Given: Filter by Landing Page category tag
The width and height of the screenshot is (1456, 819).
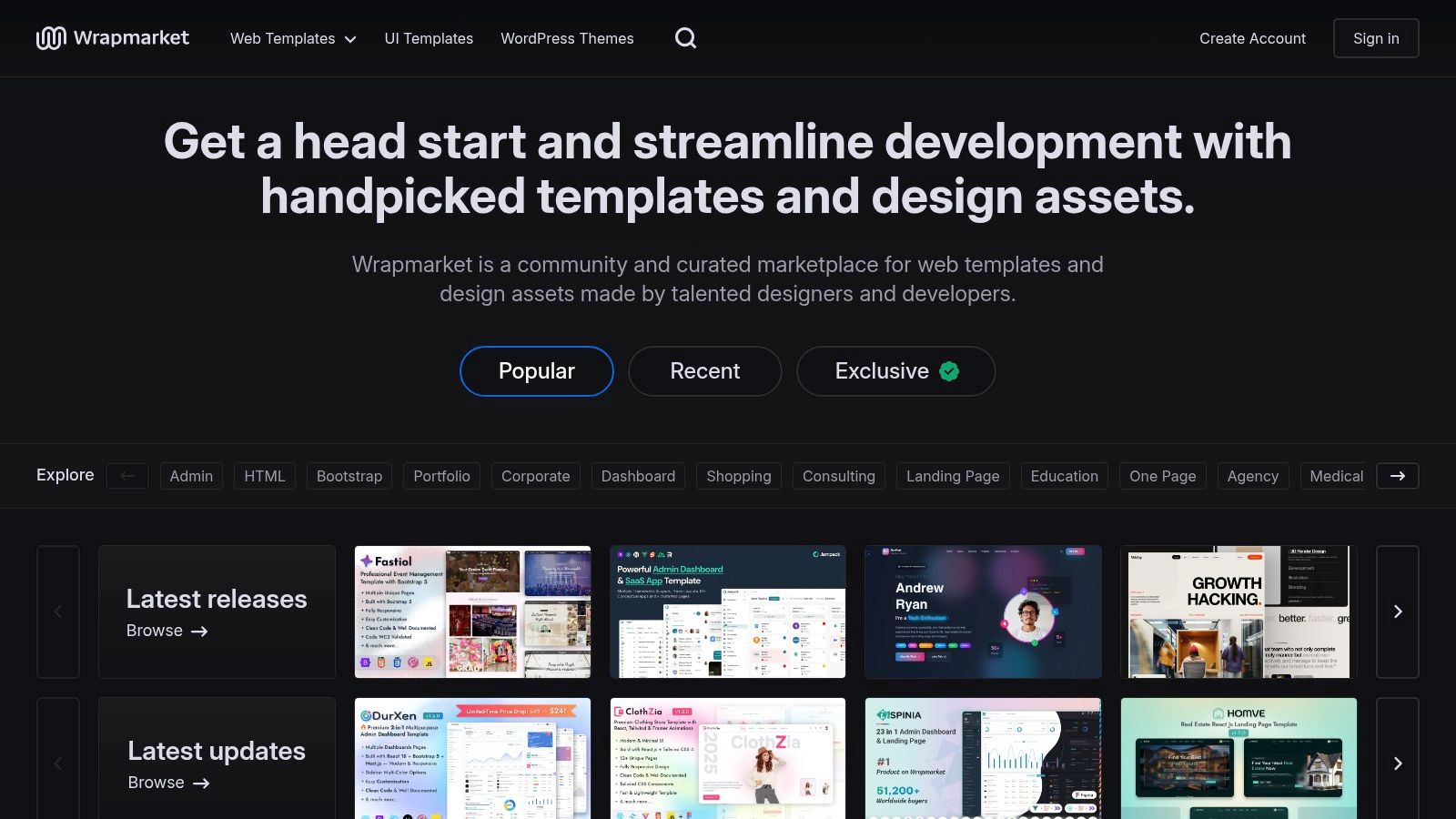Looking at the screenshot, I should (x=953, y=476).
